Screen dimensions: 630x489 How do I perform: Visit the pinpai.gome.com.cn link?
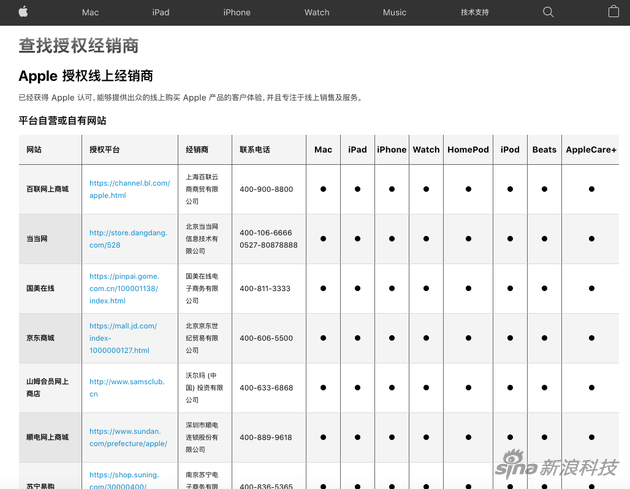127,288
